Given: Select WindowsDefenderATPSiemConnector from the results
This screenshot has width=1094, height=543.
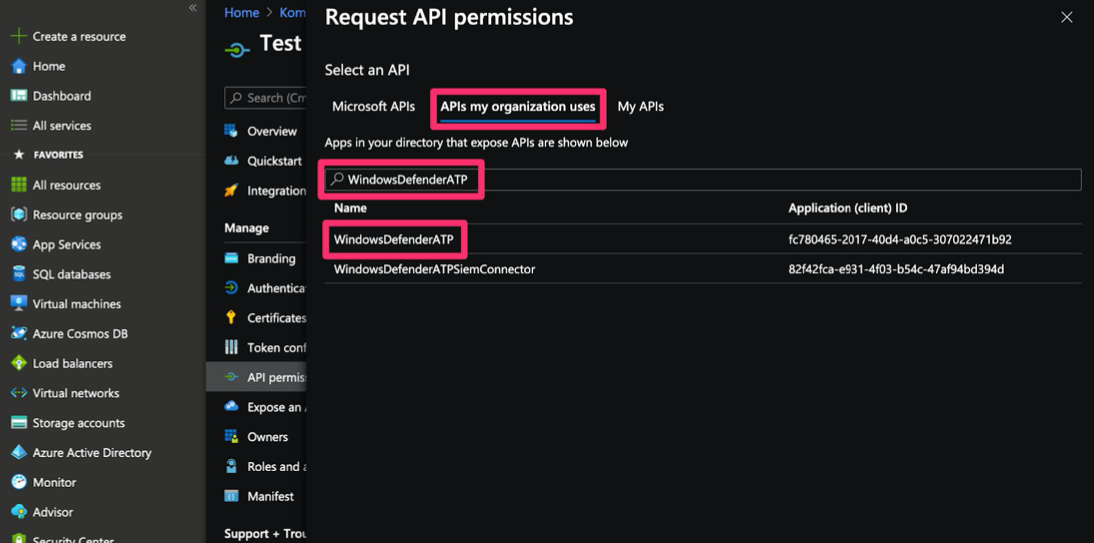Looking at the screenshot, I should click(435, 269).
